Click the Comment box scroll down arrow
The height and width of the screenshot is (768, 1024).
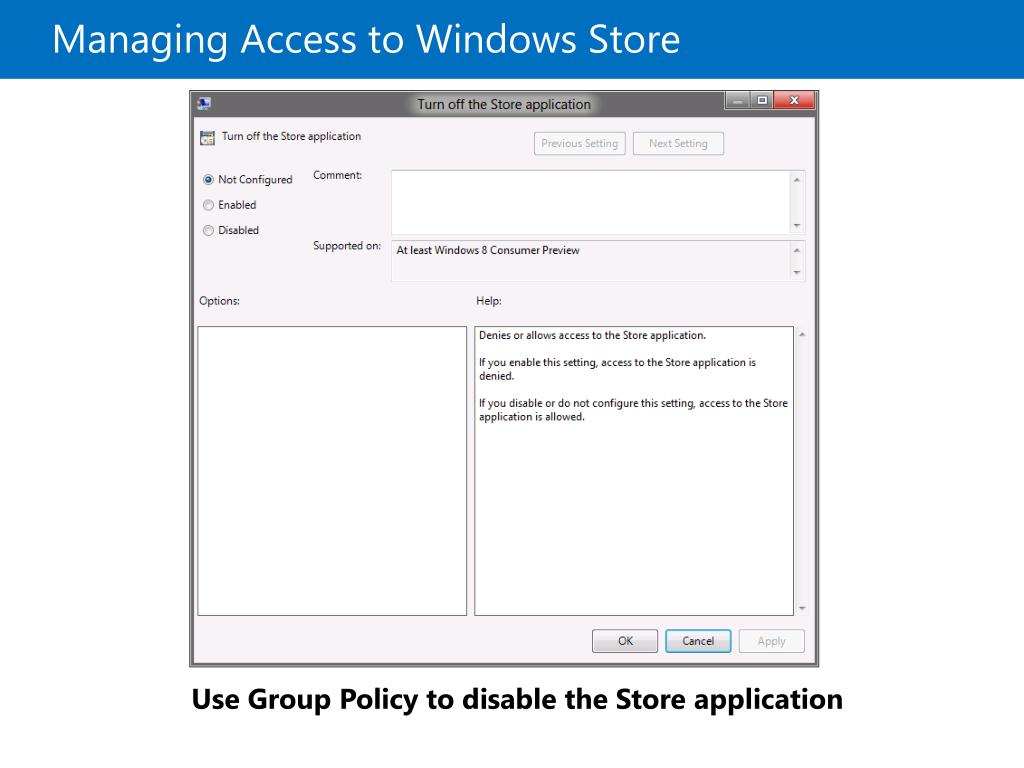pyautogui.click(x=797, y=225)
